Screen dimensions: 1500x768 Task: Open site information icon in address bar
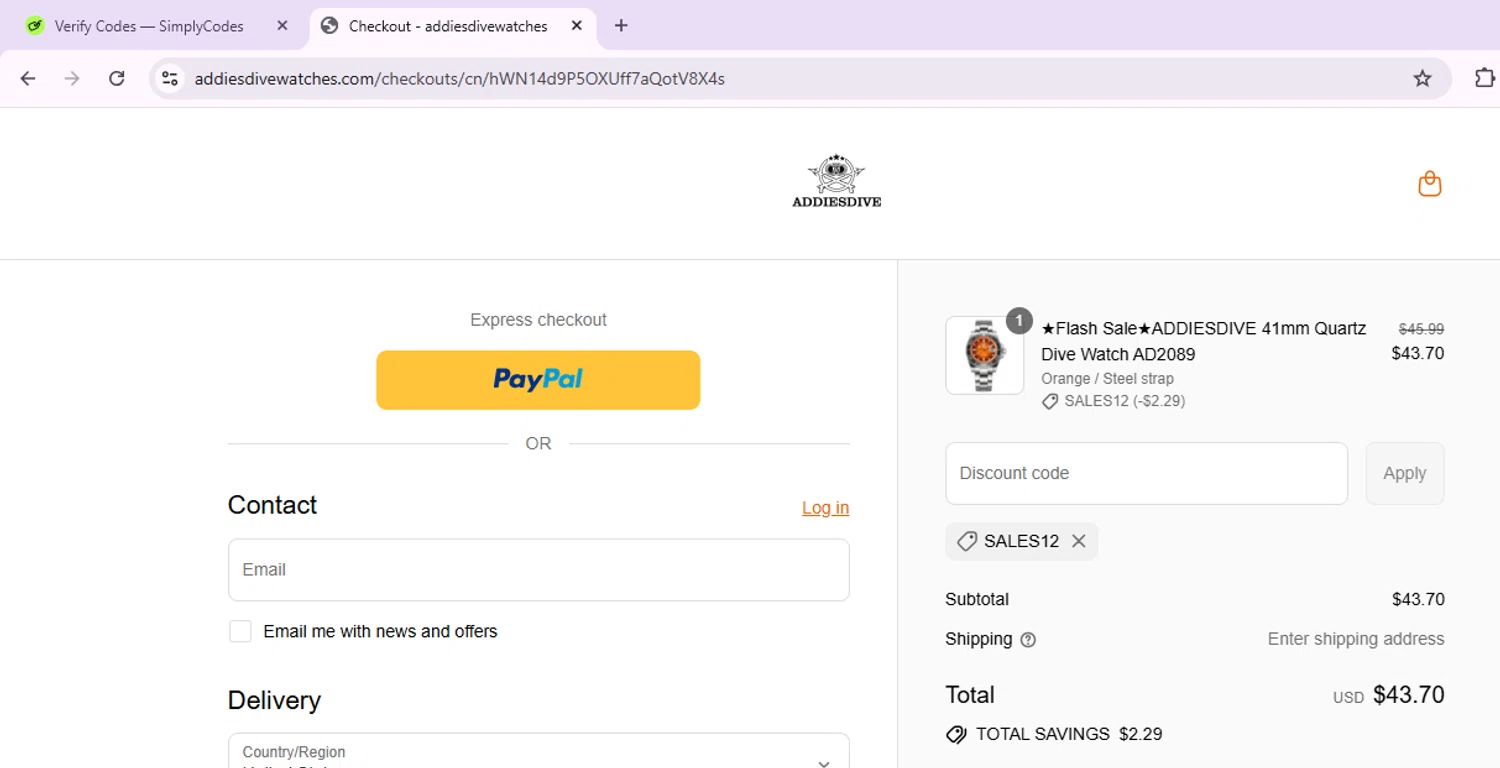click(x=170, y=78)
